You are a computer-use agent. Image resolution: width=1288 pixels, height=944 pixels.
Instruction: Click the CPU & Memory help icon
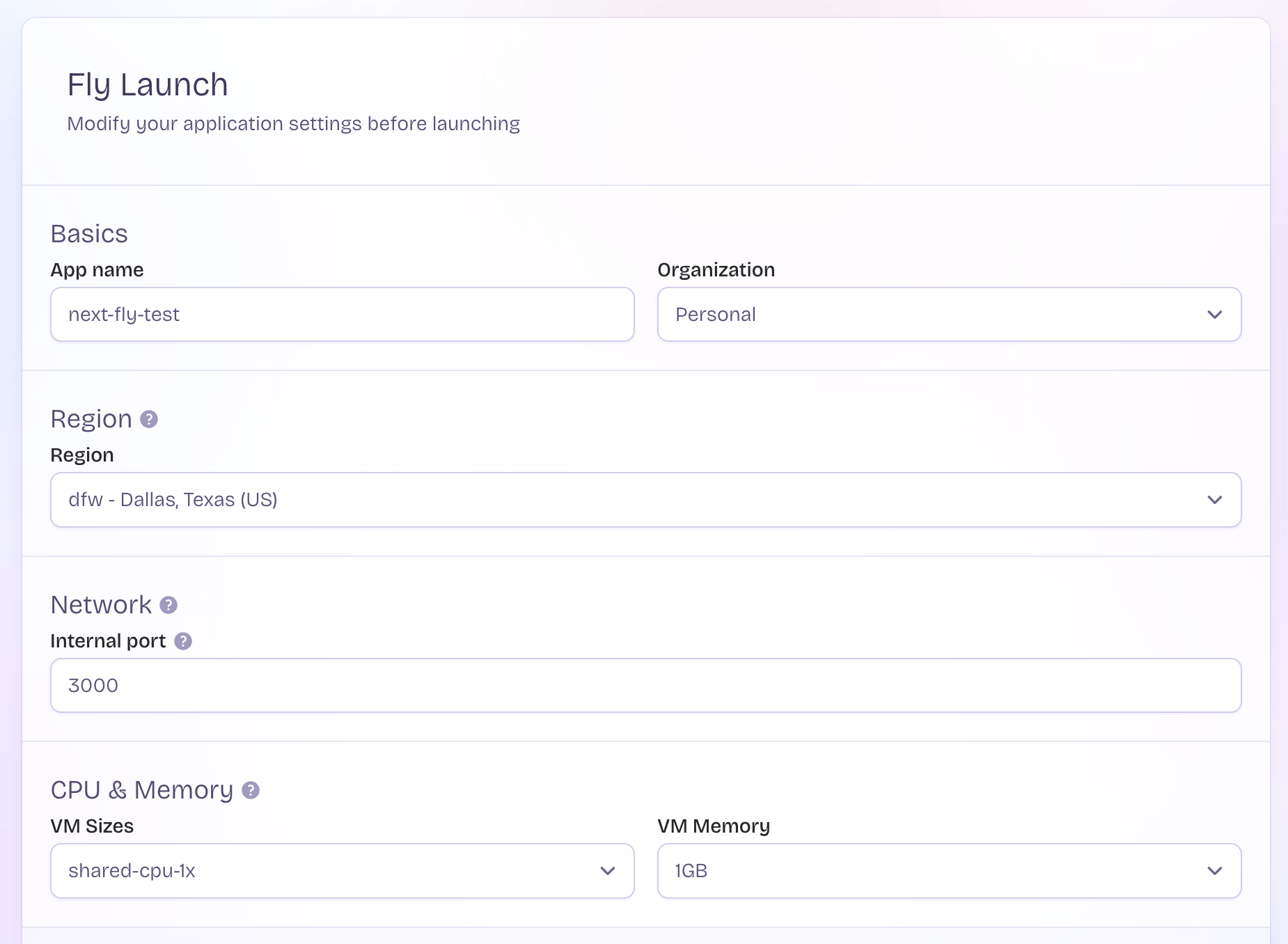pos(251,790)
